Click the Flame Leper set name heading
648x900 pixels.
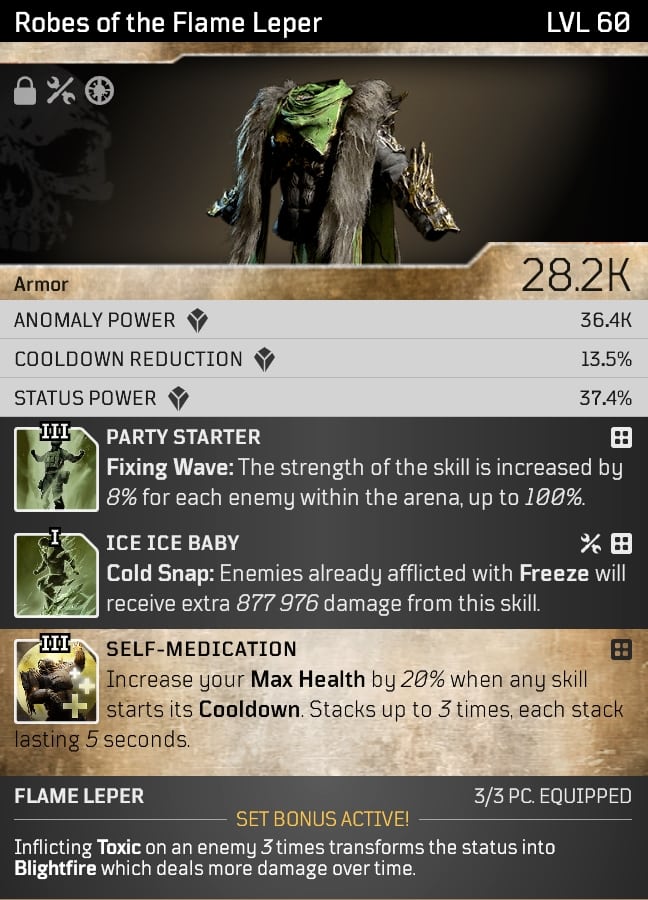(79, 796)
